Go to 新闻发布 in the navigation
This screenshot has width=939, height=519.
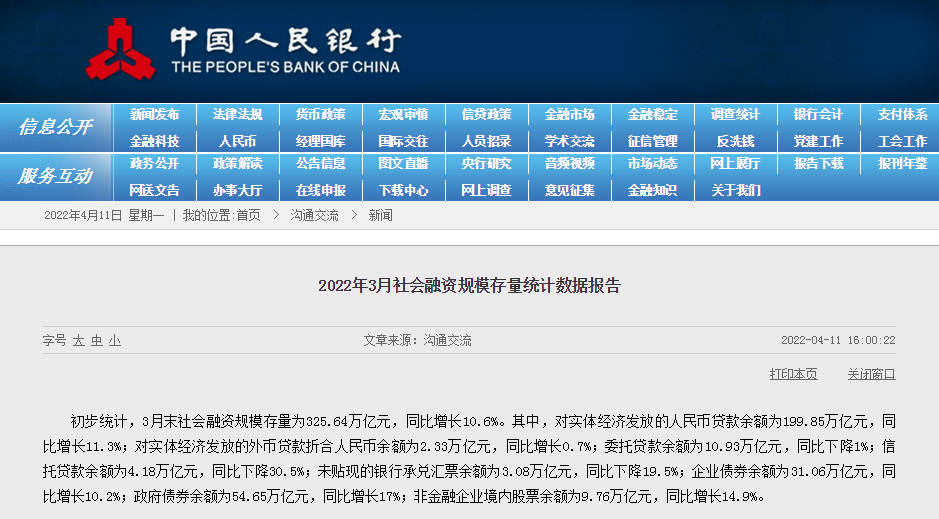pyautogui.click(x=154, y=115)
